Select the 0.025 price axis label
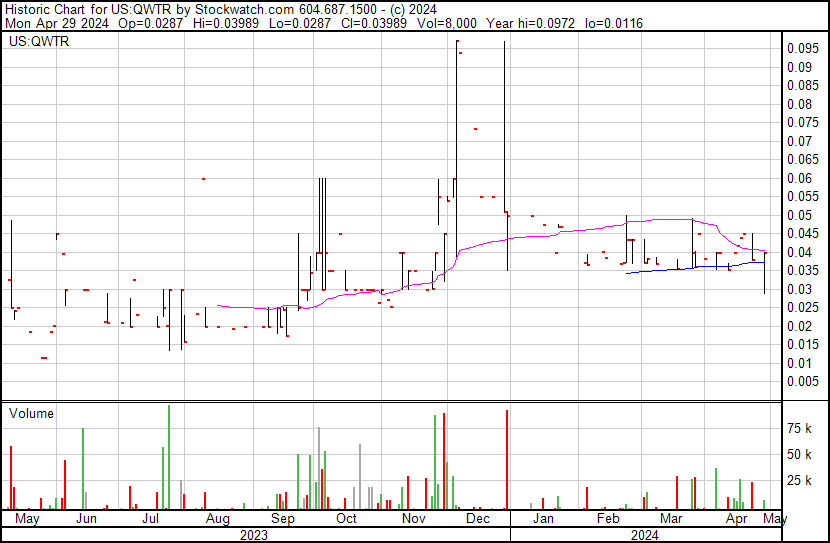Viewport: 830px width, 543px height. tap(803, 308)
